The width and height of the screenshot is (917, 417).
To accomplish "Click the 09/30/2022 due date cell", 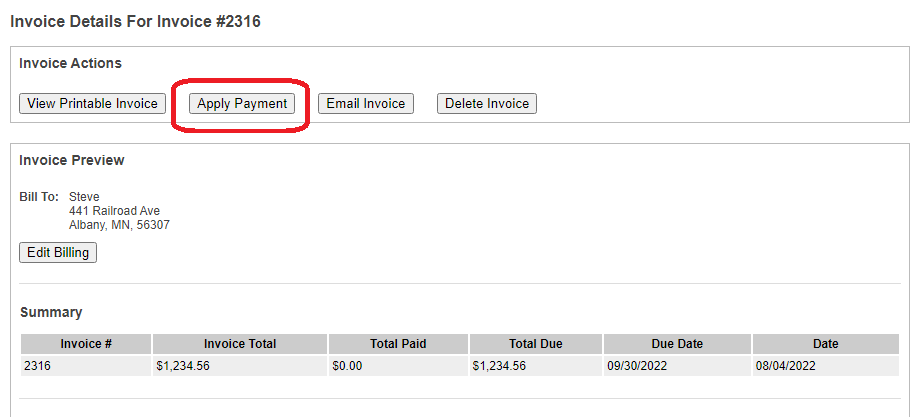I will [x=639, y=366].
